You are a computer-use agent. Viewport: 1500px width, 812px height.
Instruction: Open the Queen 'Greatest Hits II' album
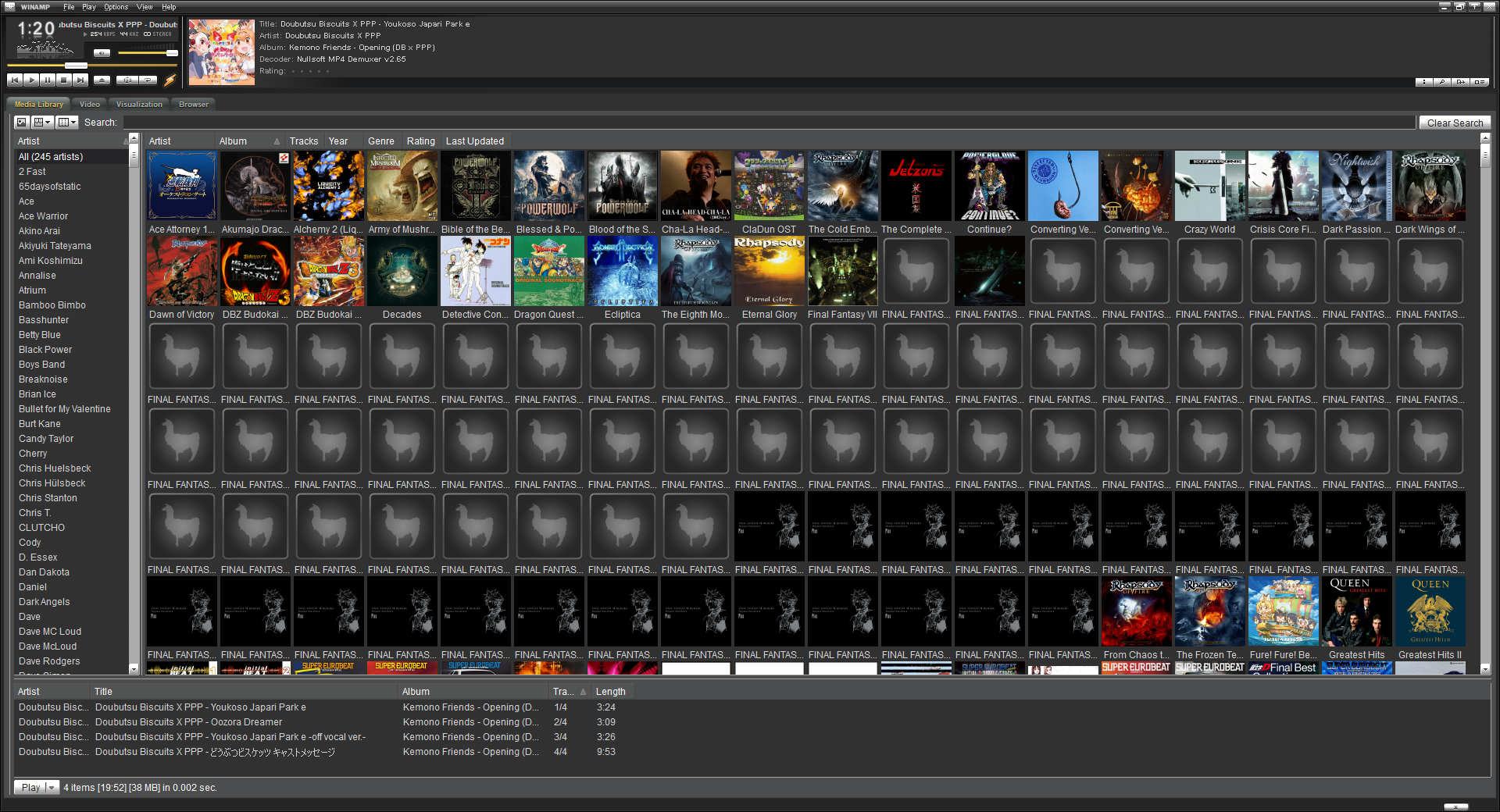coord(1430,618)
